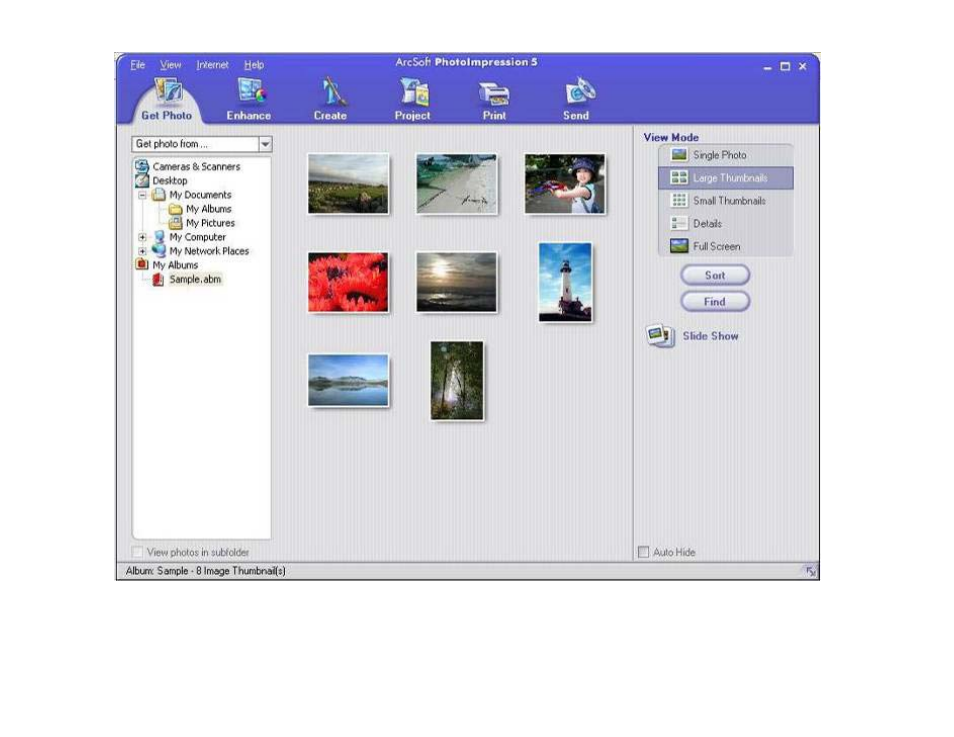Click the Single Photo view icon
Image resolution: width=954 pixels, height=737 pixels.
[679, 155]
